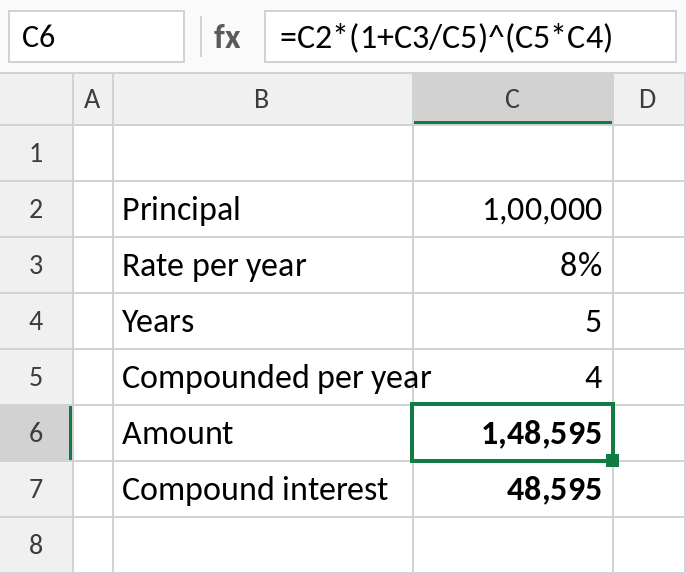The height and width of the screenshot is (574, 686).
Task: Click the 'Amount' label cell
Action: coord(262,433)
